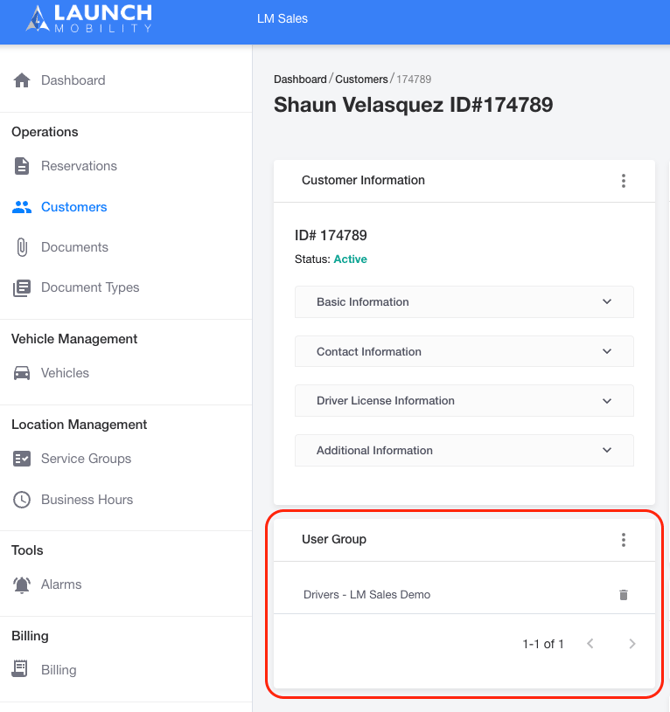Click the Vehicles car icon
The height and width of the screenshot is (712, 670).
pos(21,373)
